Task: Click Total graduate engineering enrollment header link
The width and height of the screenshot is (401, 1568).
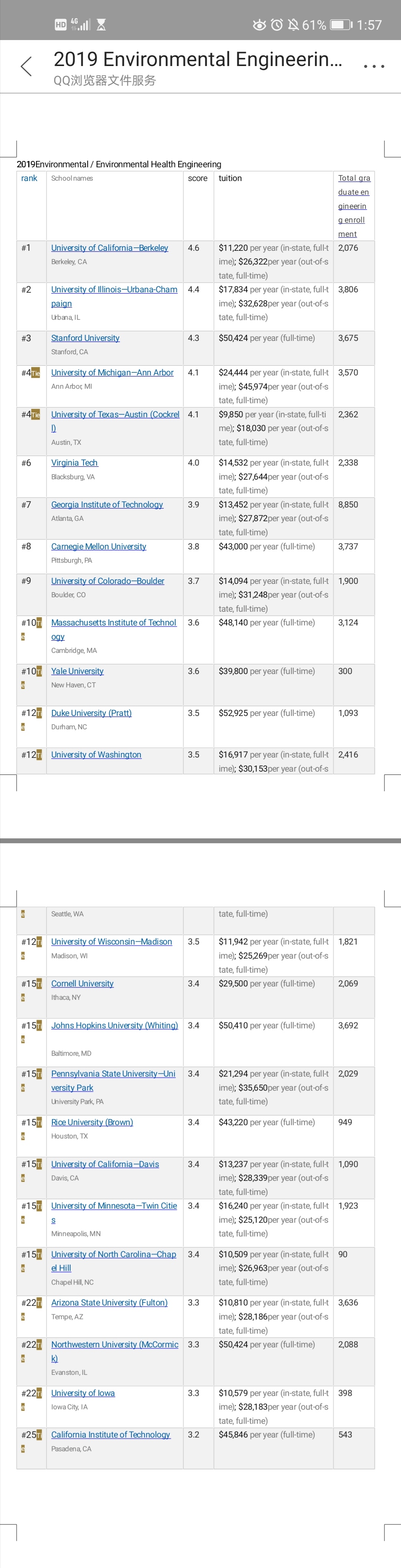Action: tap(353, 206)
